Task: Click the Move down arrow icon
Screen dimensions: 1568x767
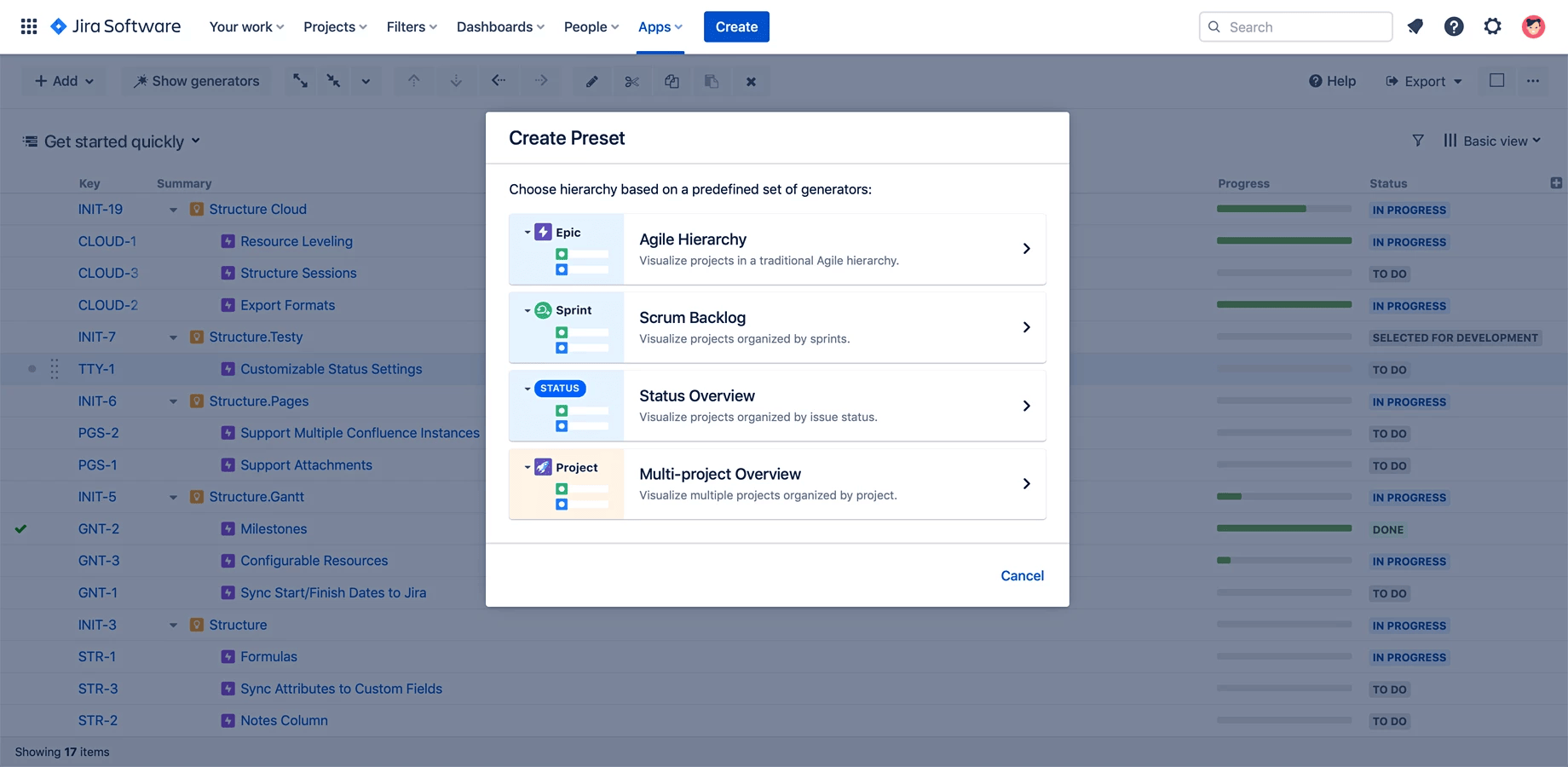Action: [456, 81]
